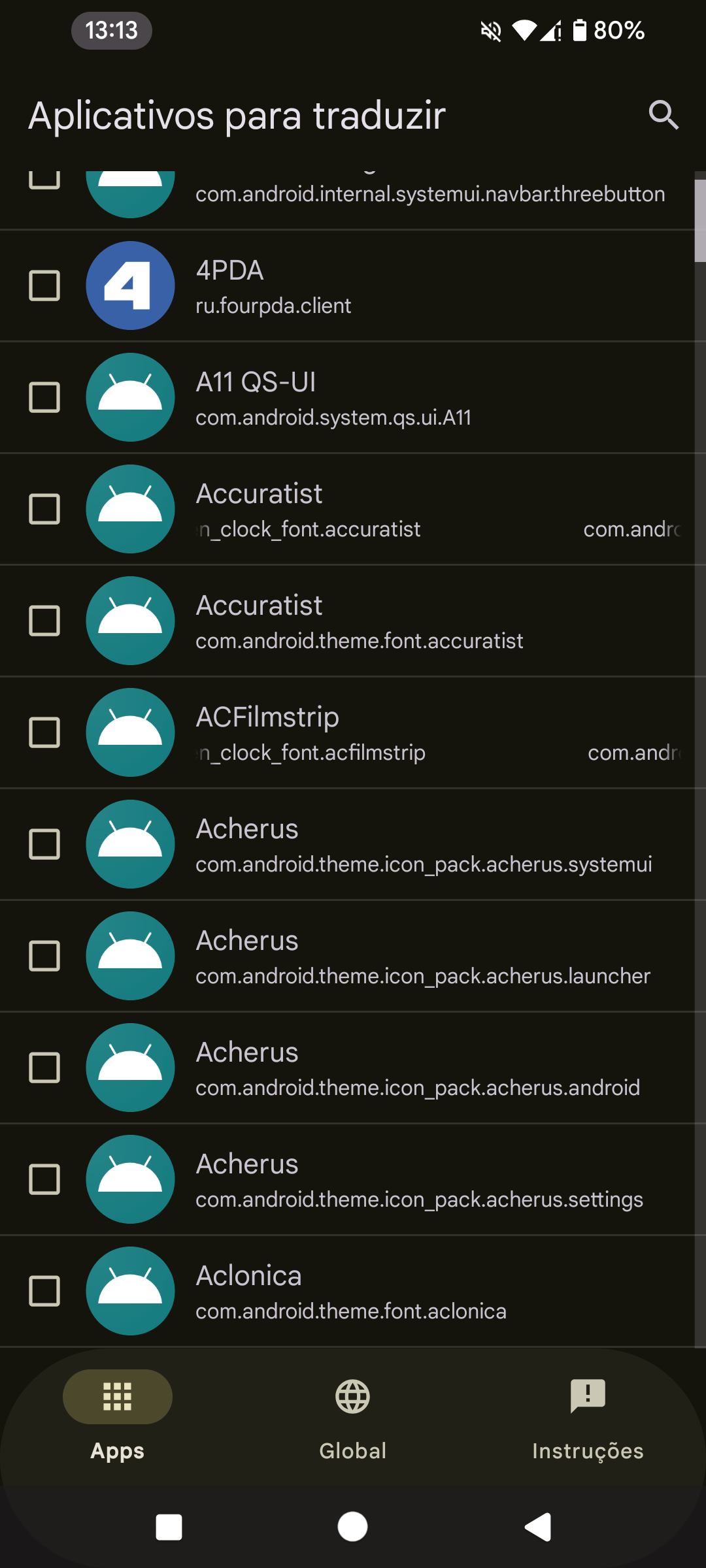This screenshot has width=706, height=1568.
Task: Click the A11 QS-UI android icon
Action: (130, 398)
